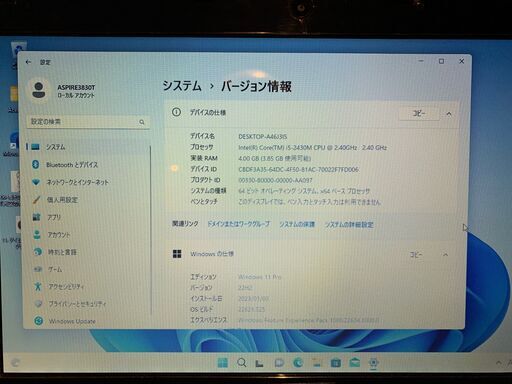Viewport: 512px width, 384px height.
Task: Open ドメインまたはワークグループ link
Action: coord(238,224)
